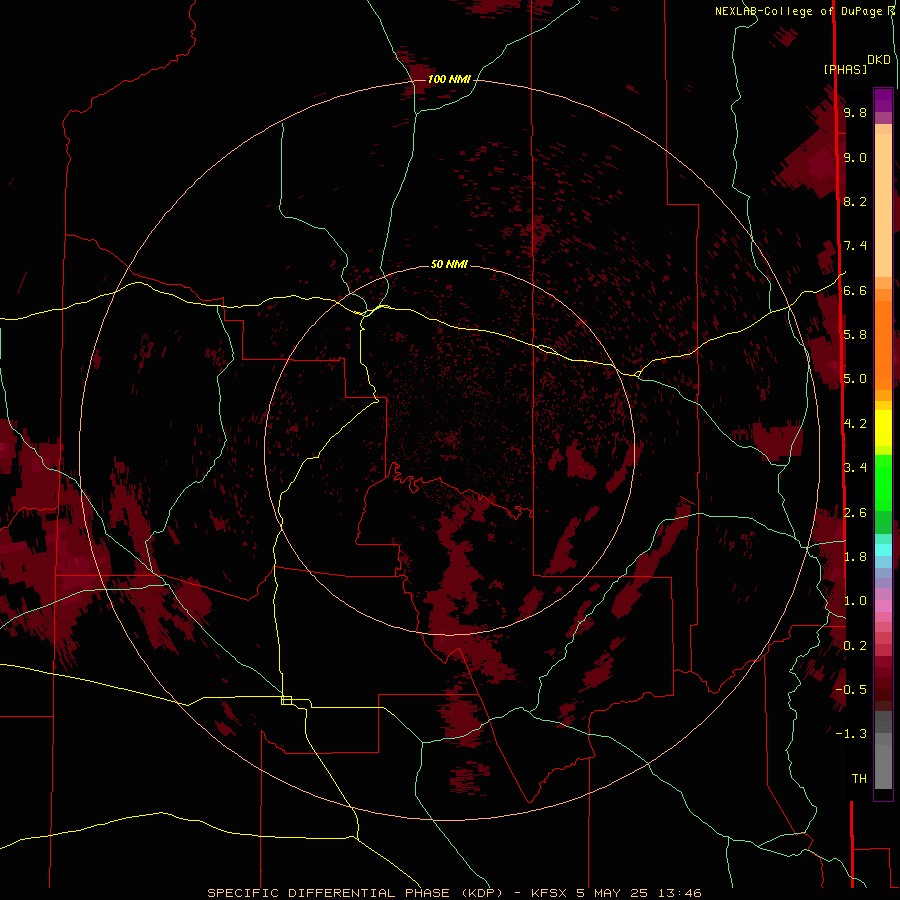This screenshot has width=900, height=900.
Task: Click the 4.2 value on the scale
Action: (x=855, y=424)
